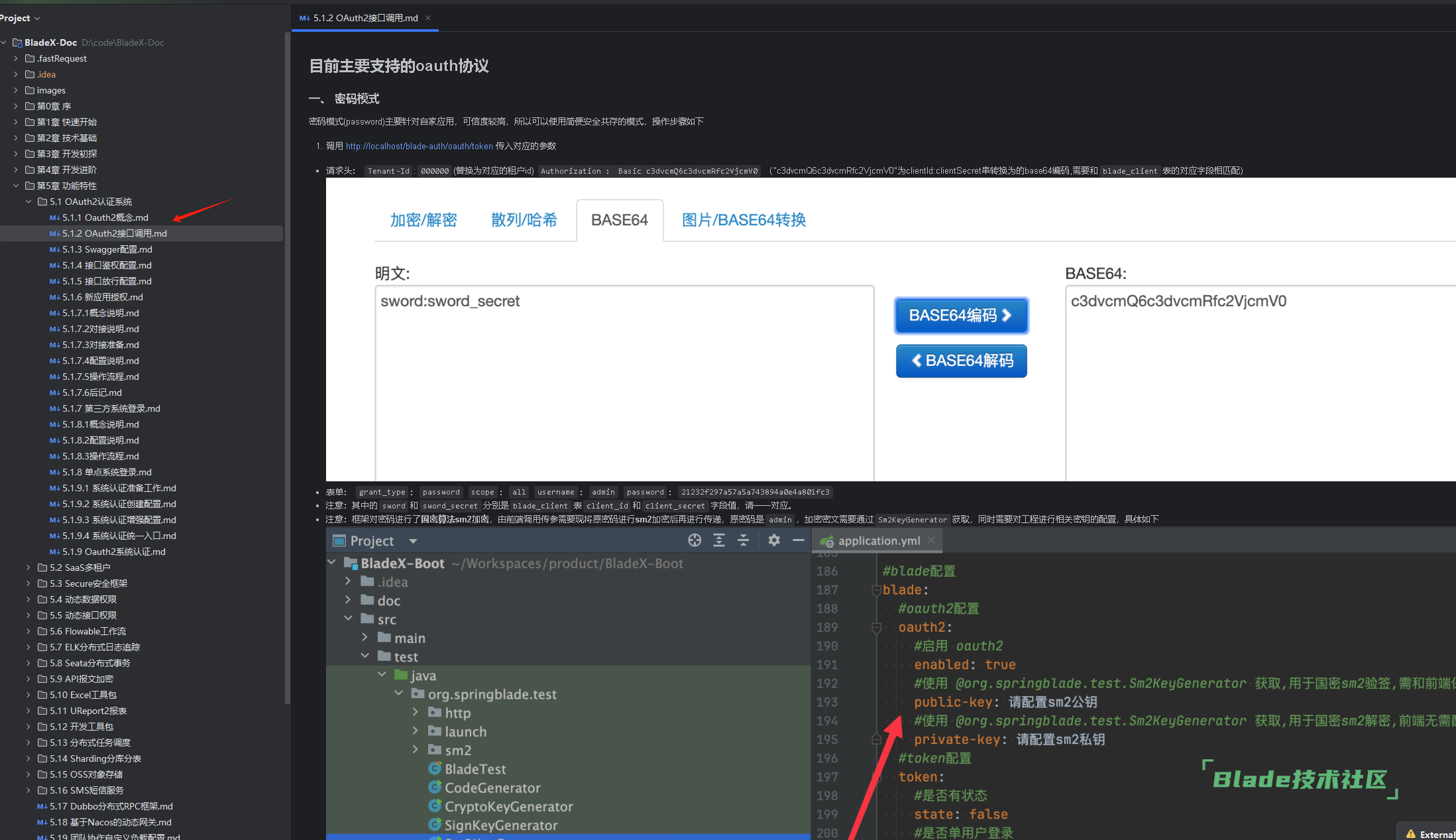Expand the .fastRequest folder
The width and height of the screenshot is (1456, 840).
(x=16, y=58)
